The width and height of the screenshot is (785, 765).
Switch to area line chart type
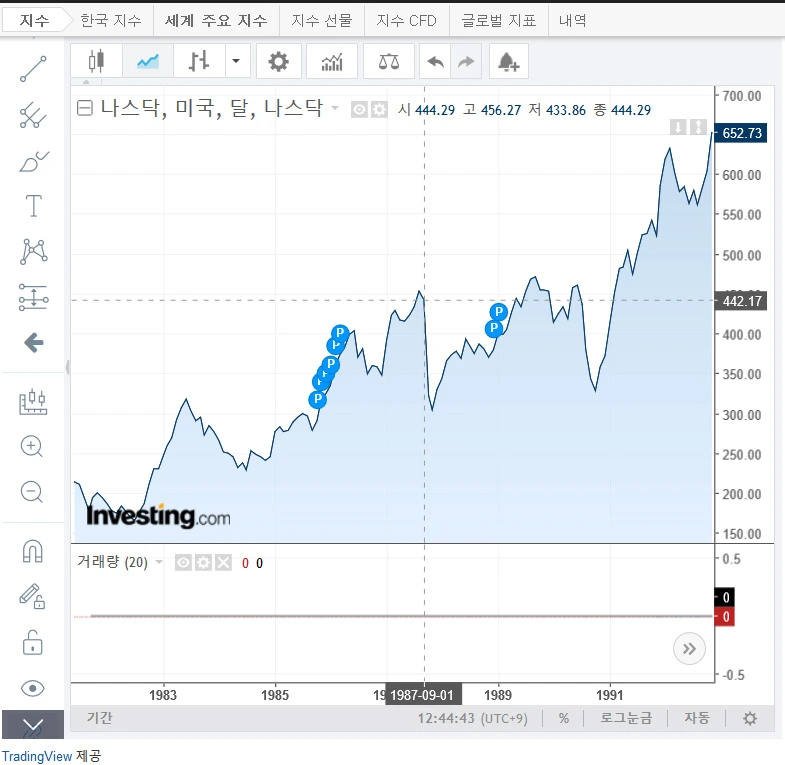148,61
